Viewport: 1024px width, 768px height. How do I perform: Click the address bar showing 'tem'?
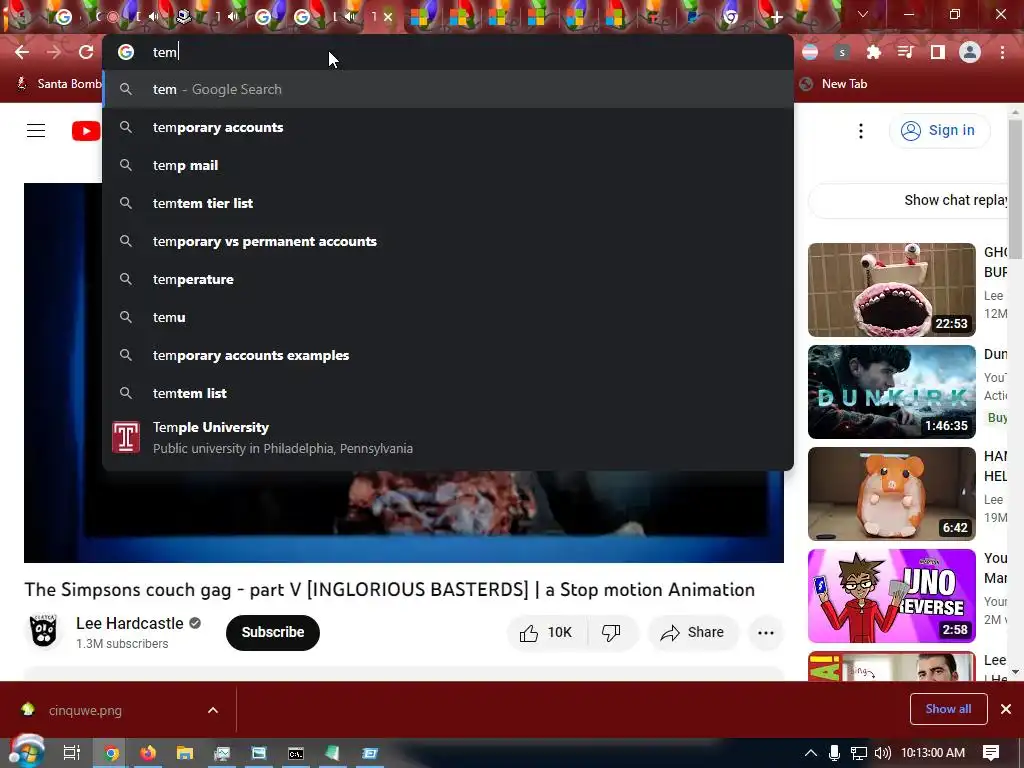(447, 52)
